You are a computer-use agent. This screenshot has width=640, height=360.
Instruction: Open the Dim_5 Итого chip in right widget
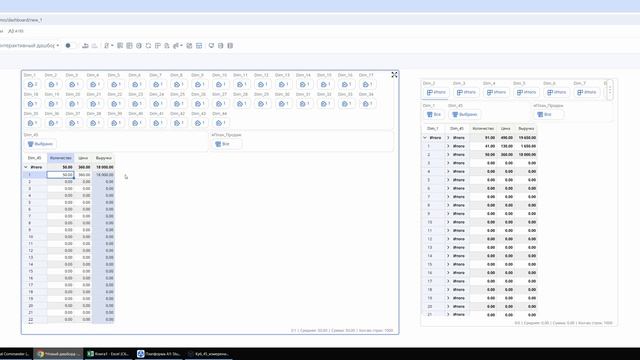(526, 92)
